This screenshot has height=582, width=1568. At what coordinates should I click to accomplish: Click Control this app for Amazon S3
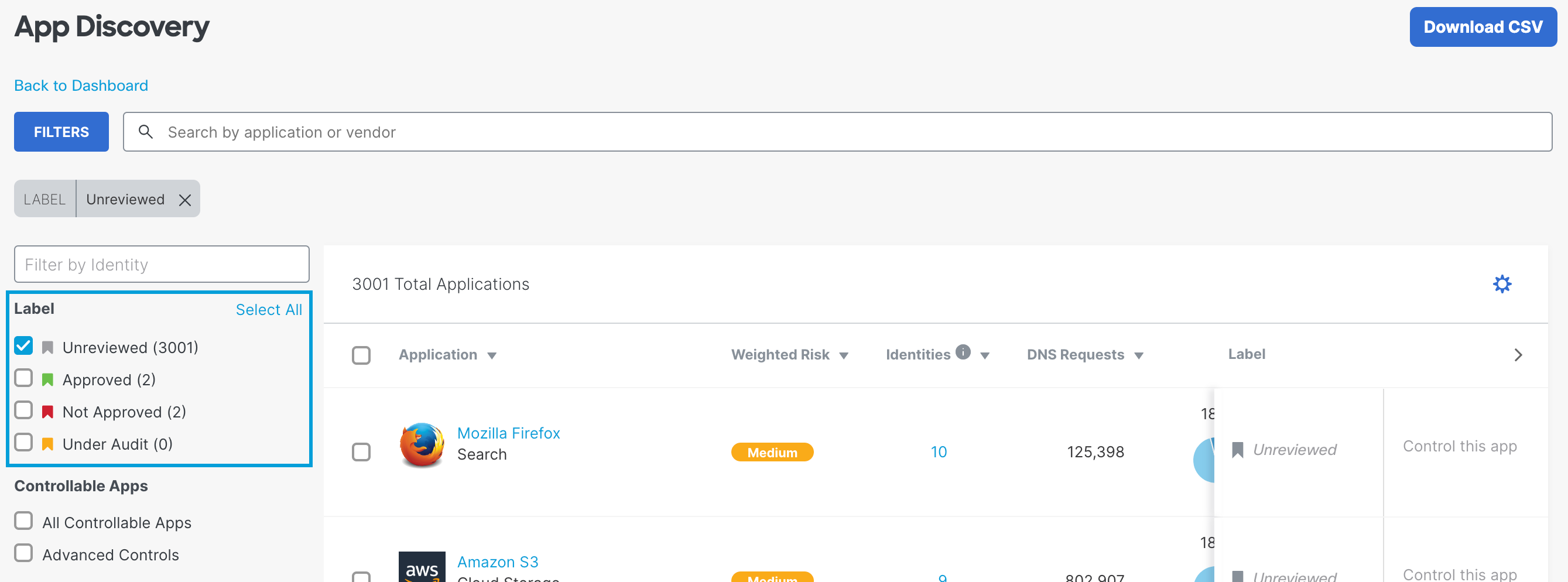(x=1460, y=574)
